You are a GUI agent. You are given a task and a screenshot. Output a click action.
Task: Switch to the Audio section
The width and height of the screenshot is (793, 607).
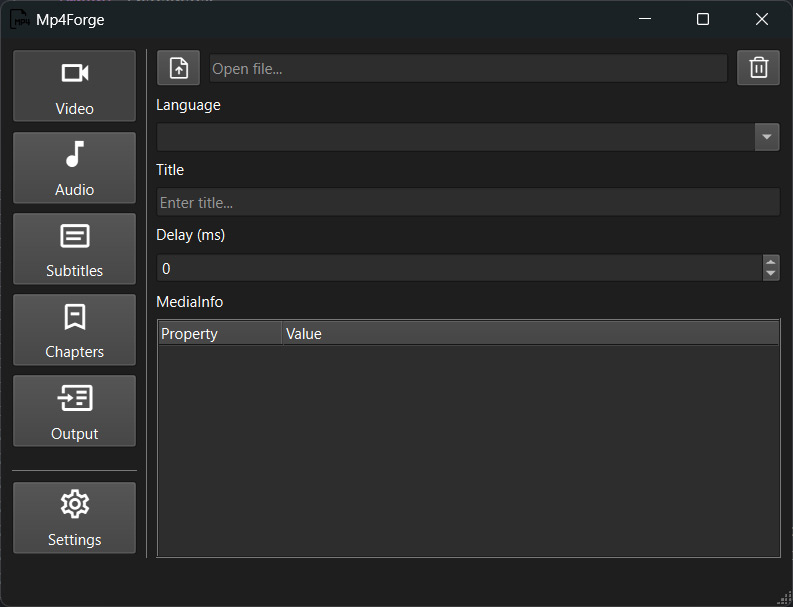coord(74,167)
